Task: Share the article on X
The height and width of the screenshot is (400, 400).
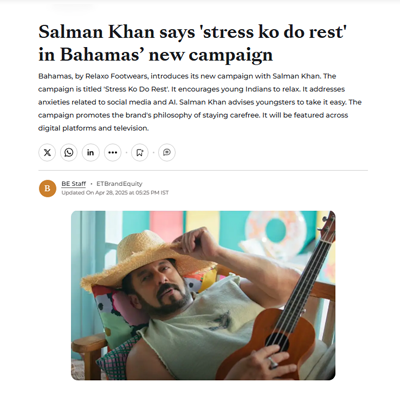Action: 47,153
